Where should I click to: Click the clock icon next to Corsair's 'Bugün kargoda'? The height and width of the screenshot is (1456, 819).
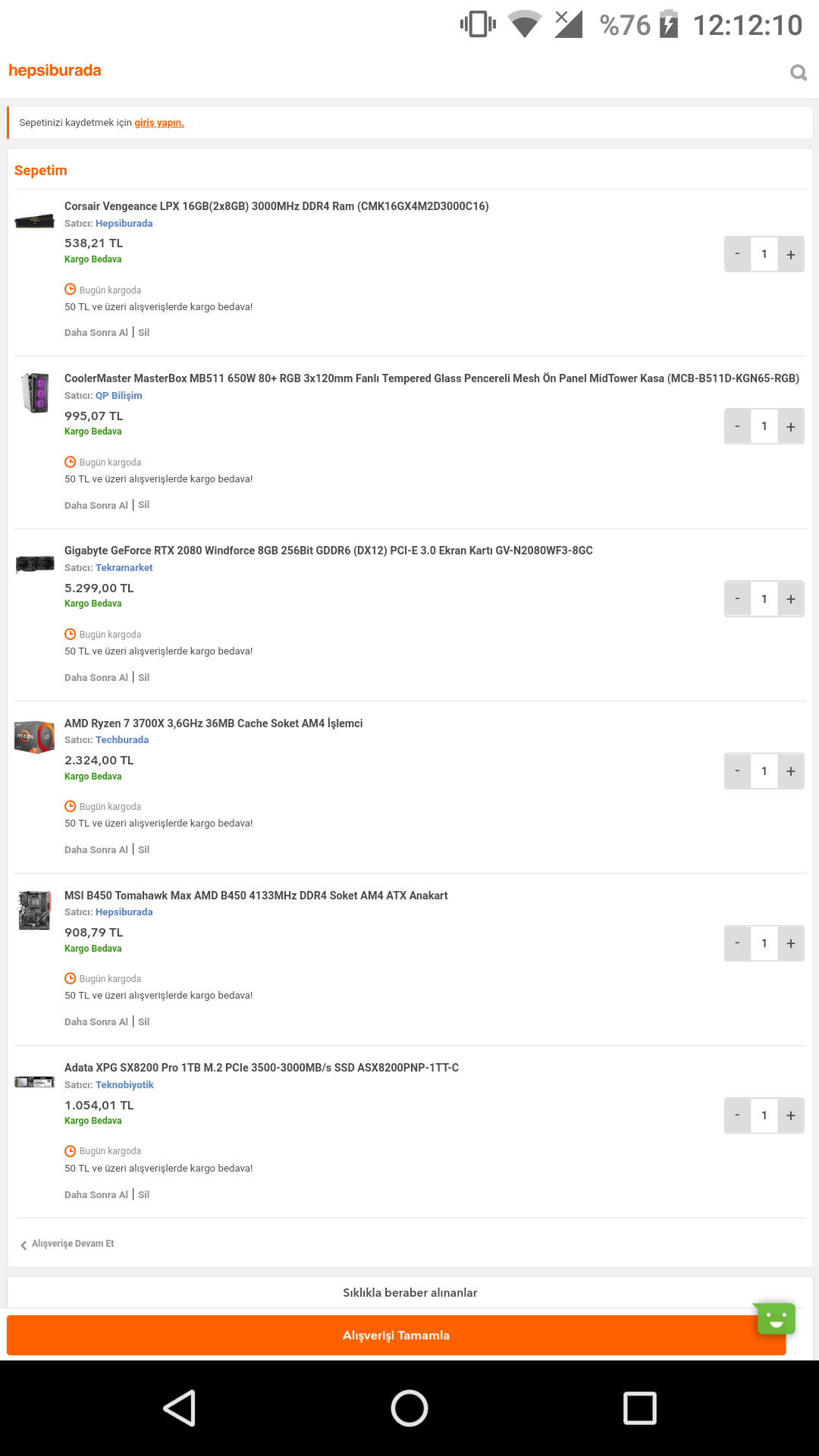pyautogui.click(x=71, y=290)
